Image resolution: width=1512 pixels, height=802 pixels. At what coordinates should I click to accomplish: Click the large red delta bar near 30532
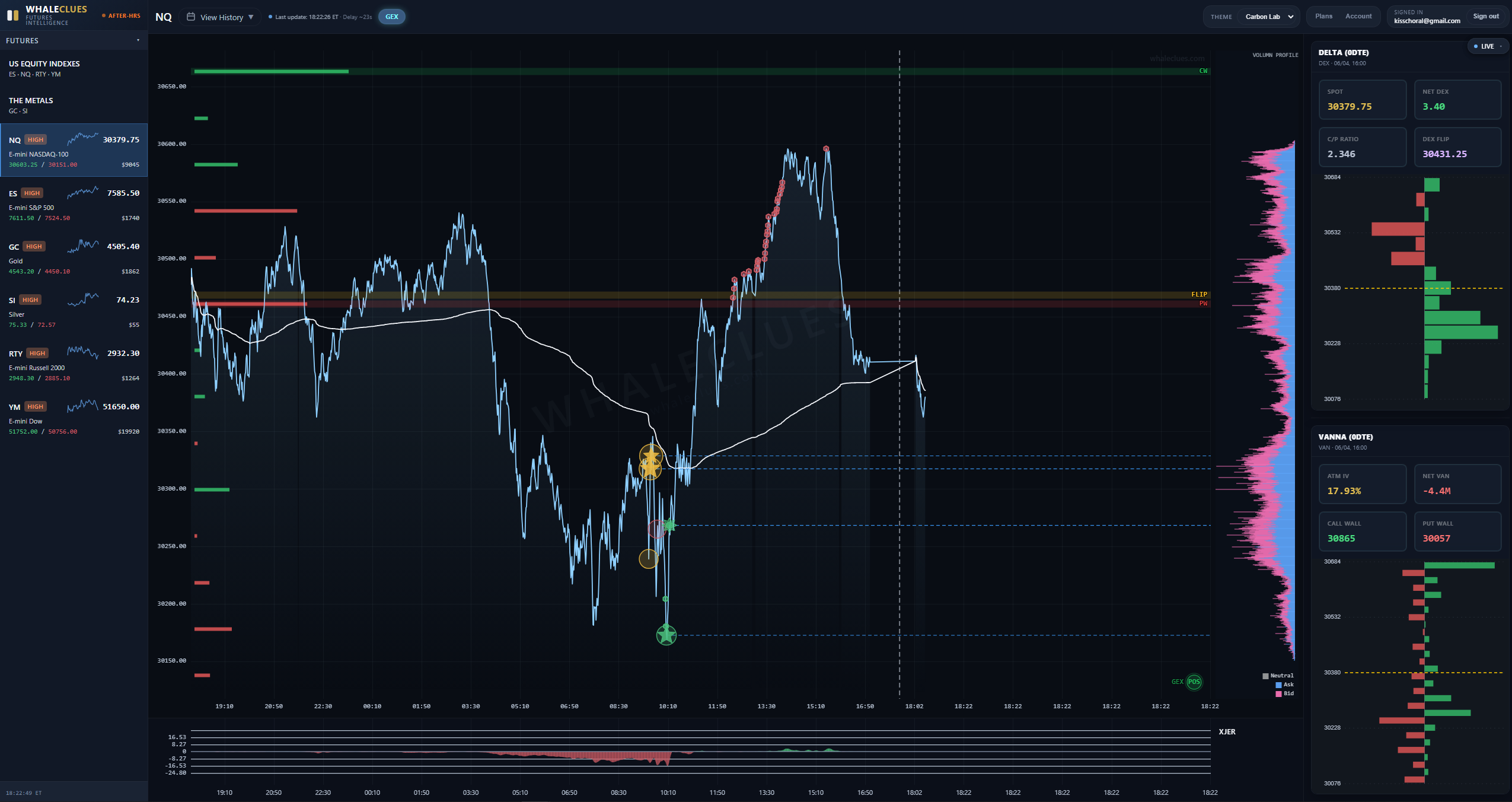tap(1398, 229)
